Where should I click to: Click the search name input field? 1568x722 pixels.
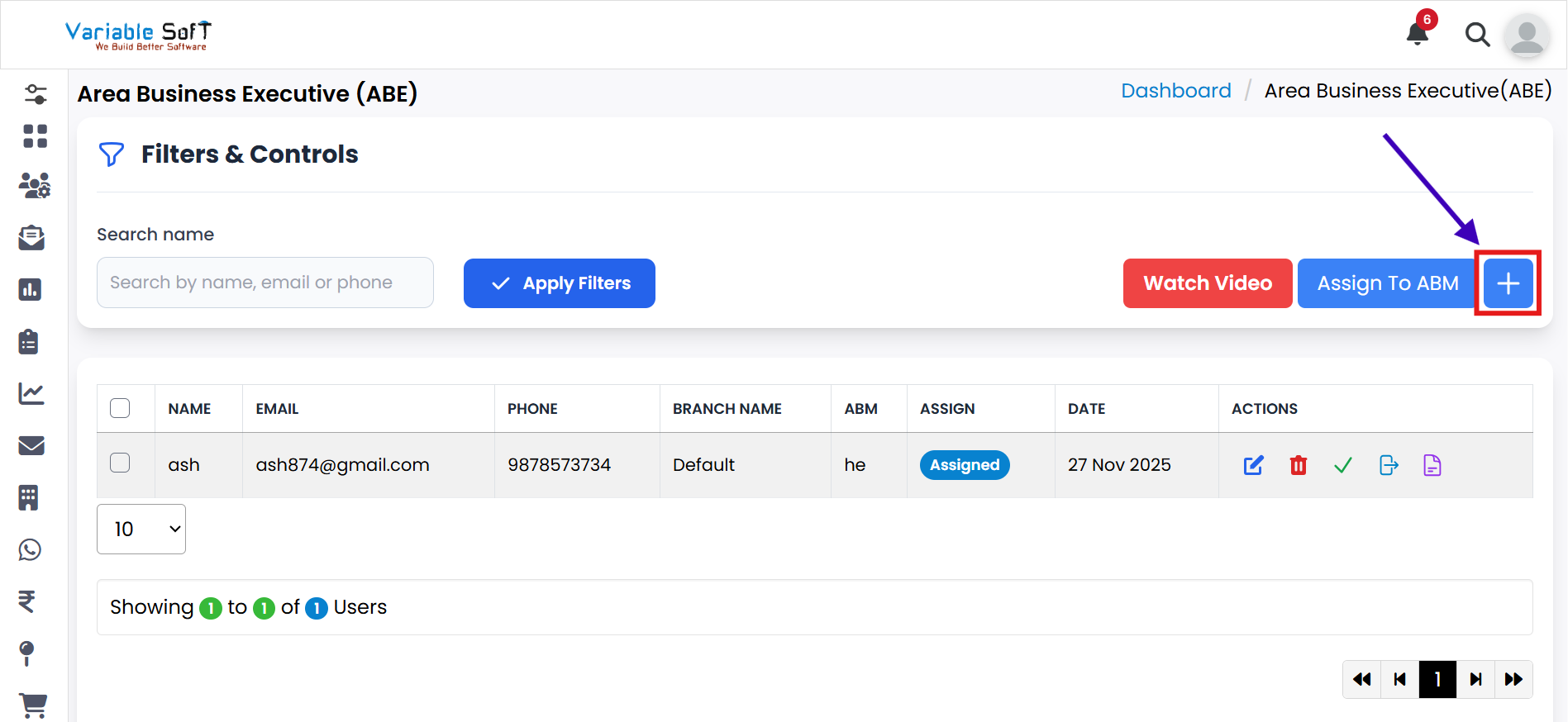click(x=265, y=283)
